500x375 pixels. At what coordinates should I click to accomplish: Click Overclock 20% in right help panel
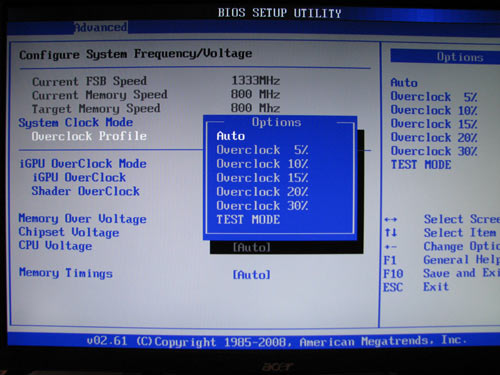tap(434, 137)
